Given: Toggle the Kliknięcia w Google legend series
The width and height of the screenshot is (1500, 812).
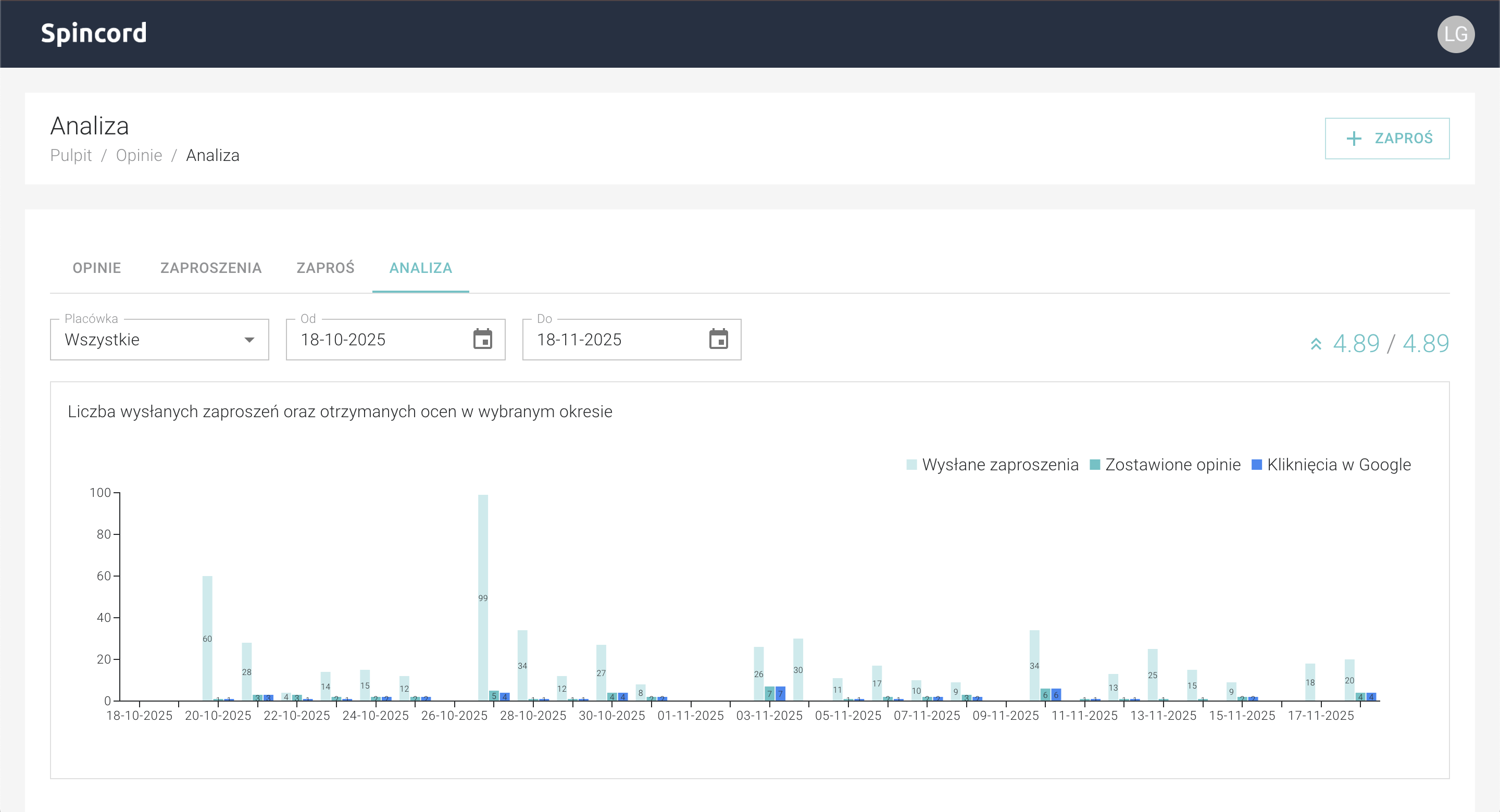Looking at the screenshot, I should pyautogui.click(x=1338, y=465).
